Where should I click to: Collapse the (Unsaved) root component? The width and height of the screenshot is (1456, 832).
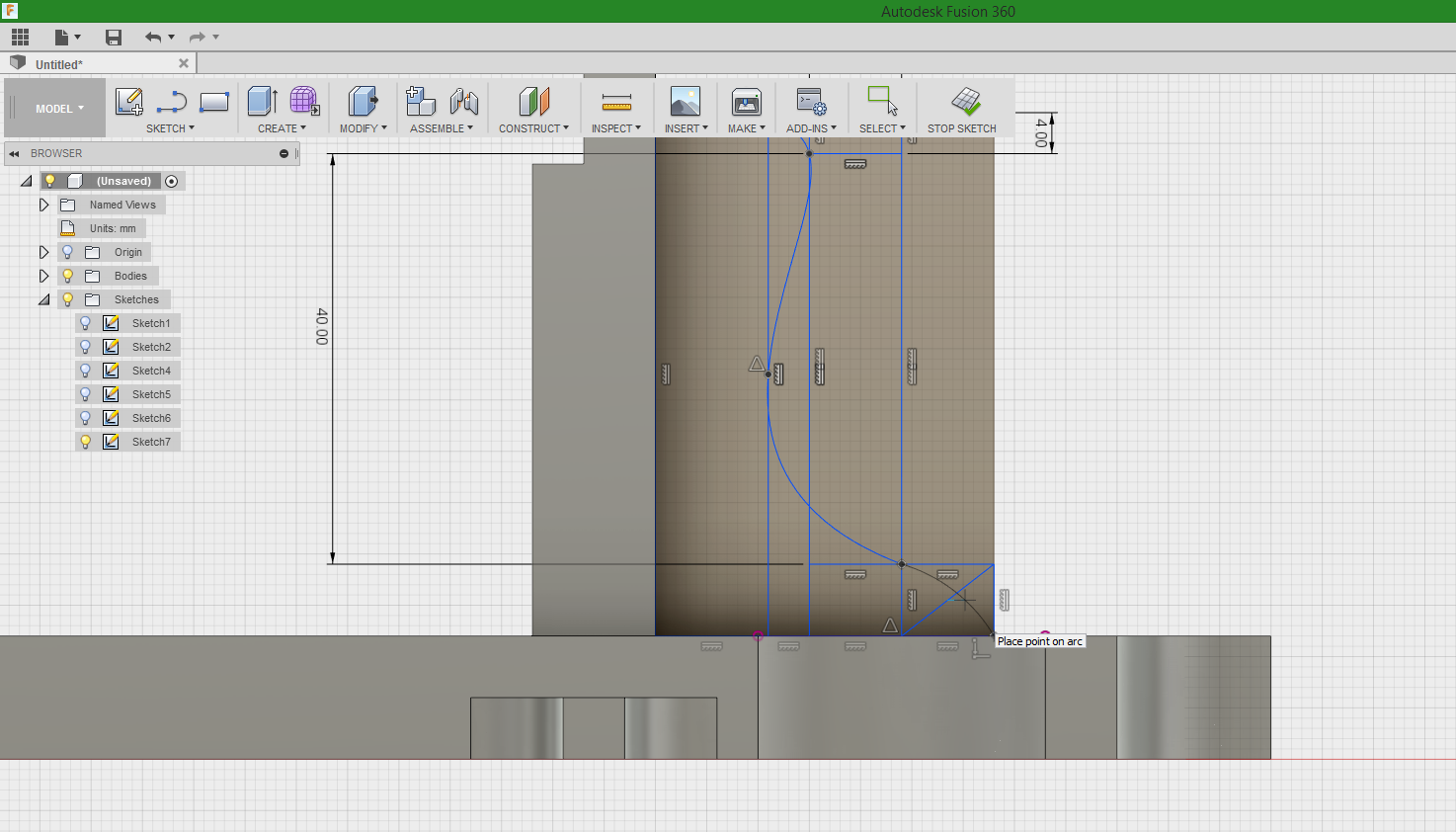[26, 181]
